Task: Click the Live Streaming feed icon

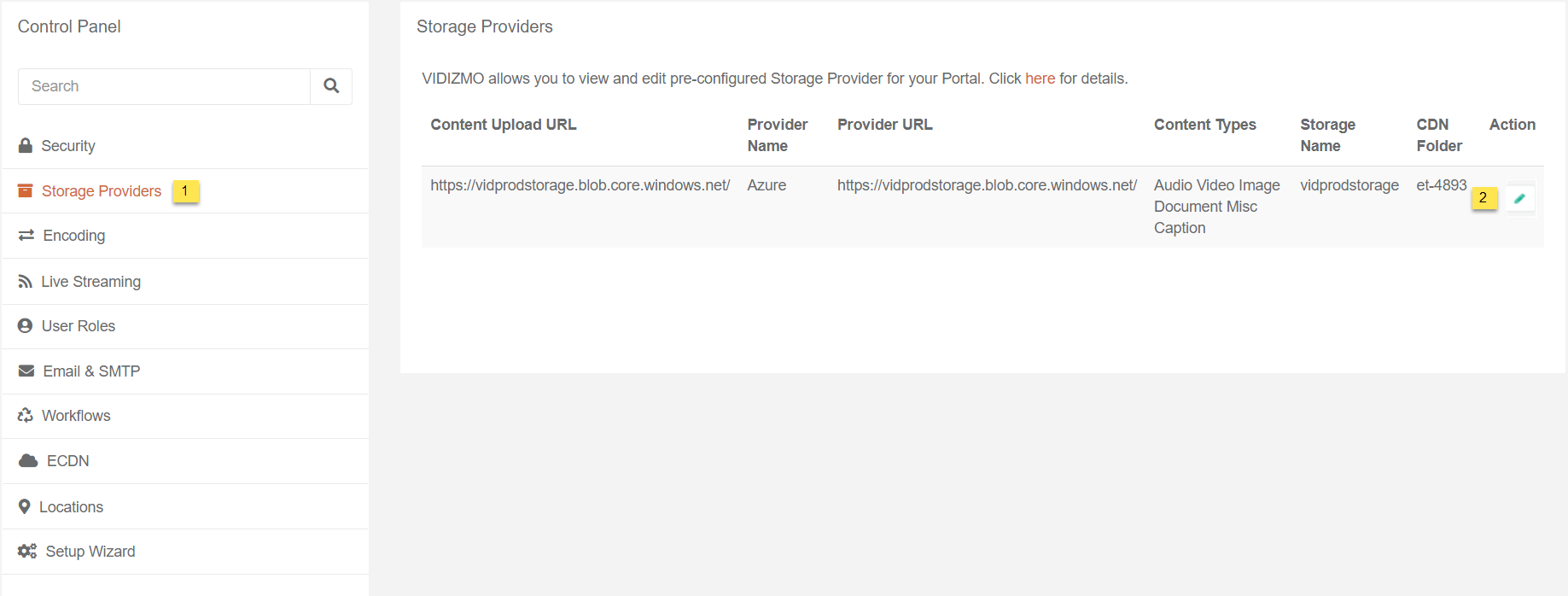Action: (x=26, y=282)
